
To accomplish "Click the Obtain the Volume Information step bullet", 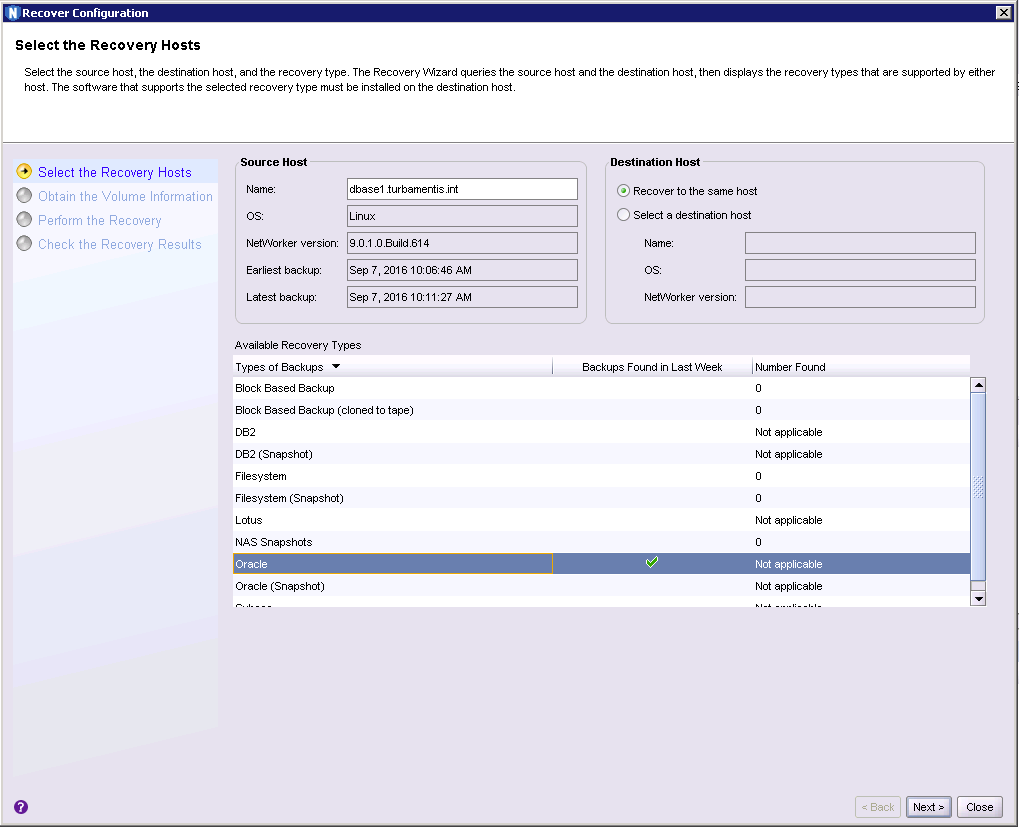I will [25, 196].
